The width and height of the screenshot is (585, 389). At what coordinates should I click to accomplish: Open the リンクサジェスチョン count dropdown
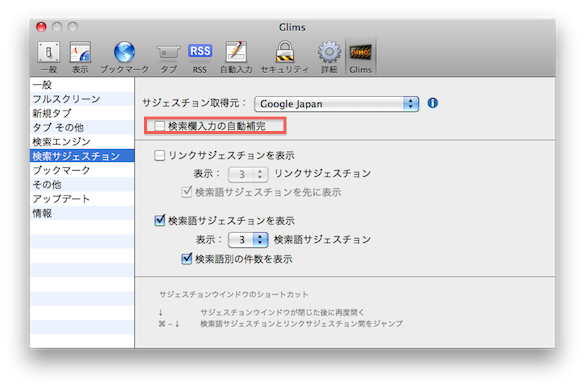pos(248,174)
